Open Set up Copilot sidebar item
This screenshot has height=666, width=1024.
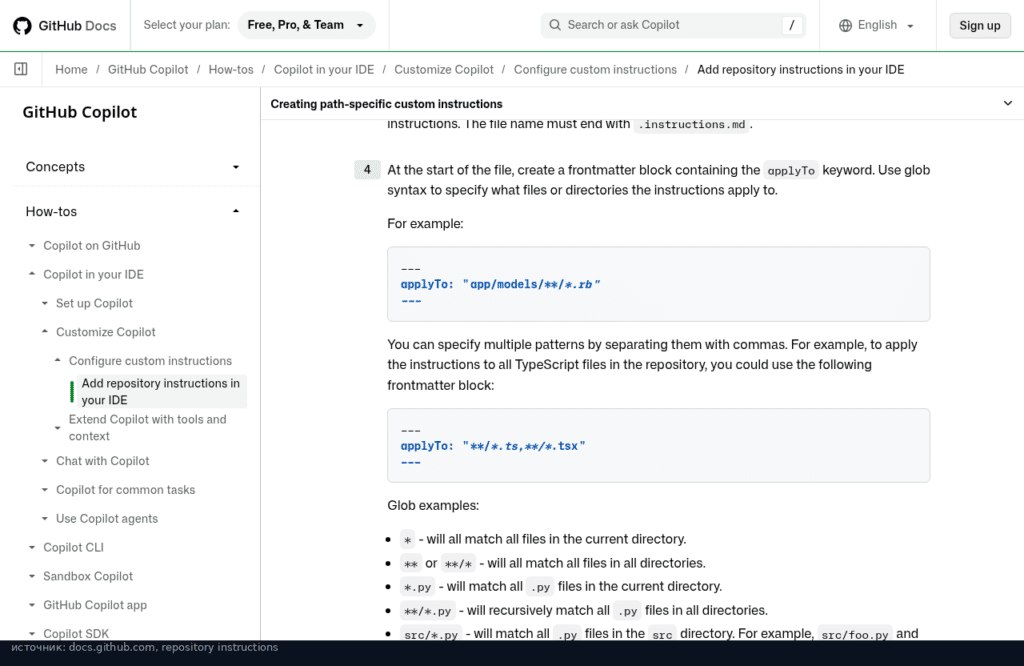(x=94, y=303)
